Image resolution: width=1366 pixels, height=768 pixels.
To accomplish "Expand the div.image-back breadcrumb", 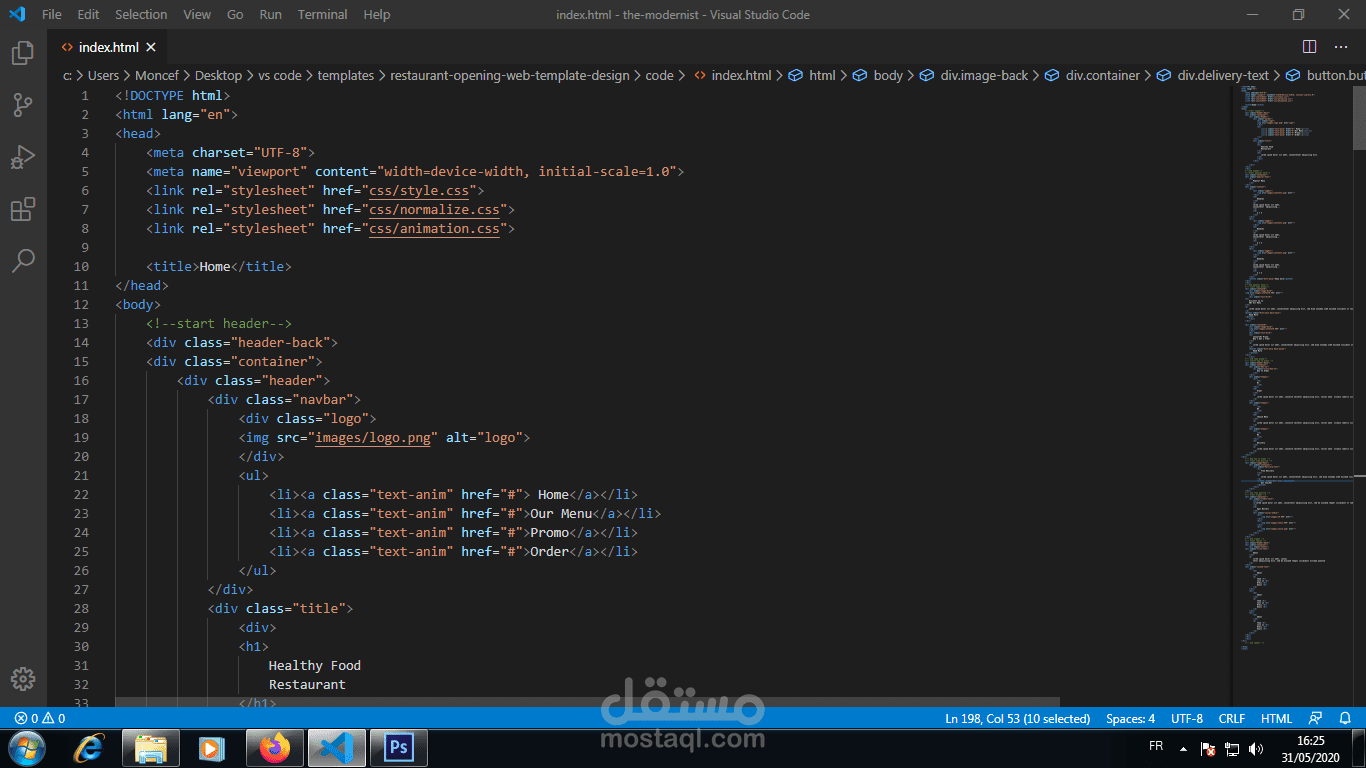I will [973, 75].
